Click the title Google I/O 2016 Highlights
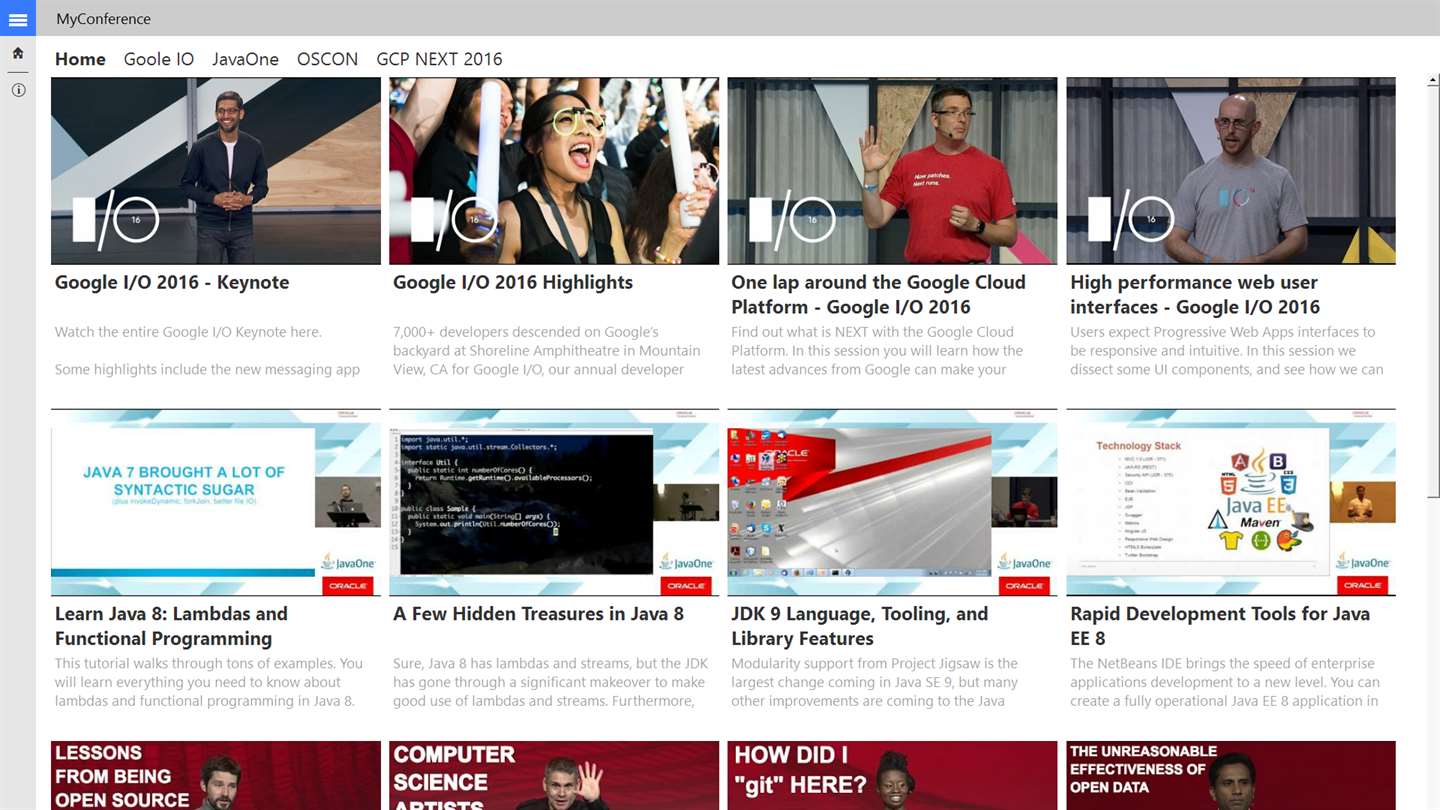This screenshot has width=1440, height=810. click(x=513, y=282)
